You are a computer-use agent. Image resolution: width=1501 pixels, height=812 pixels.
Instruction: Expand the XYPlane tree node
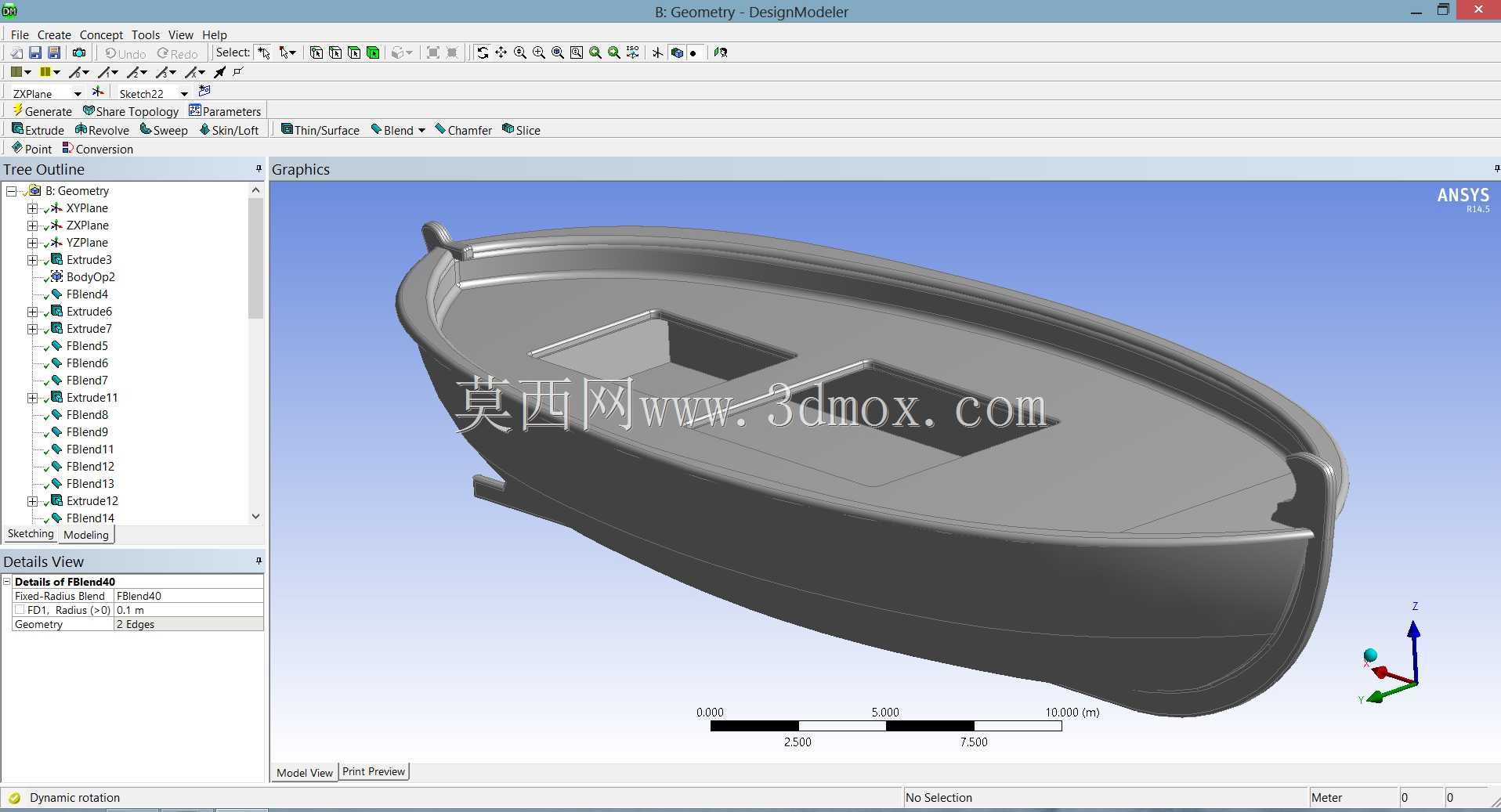click(x=32, y=208)
